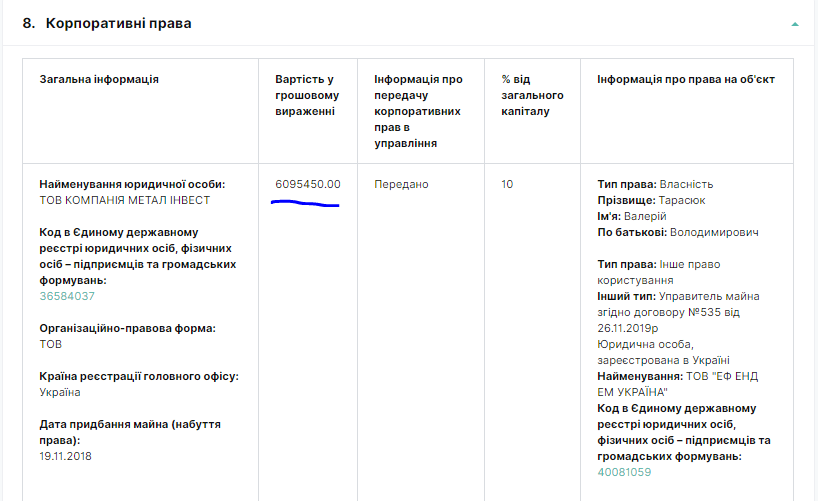This screenshot has width=818, height=501.
Task: Open registry code link 36584037
Action: tap(67, 296)
